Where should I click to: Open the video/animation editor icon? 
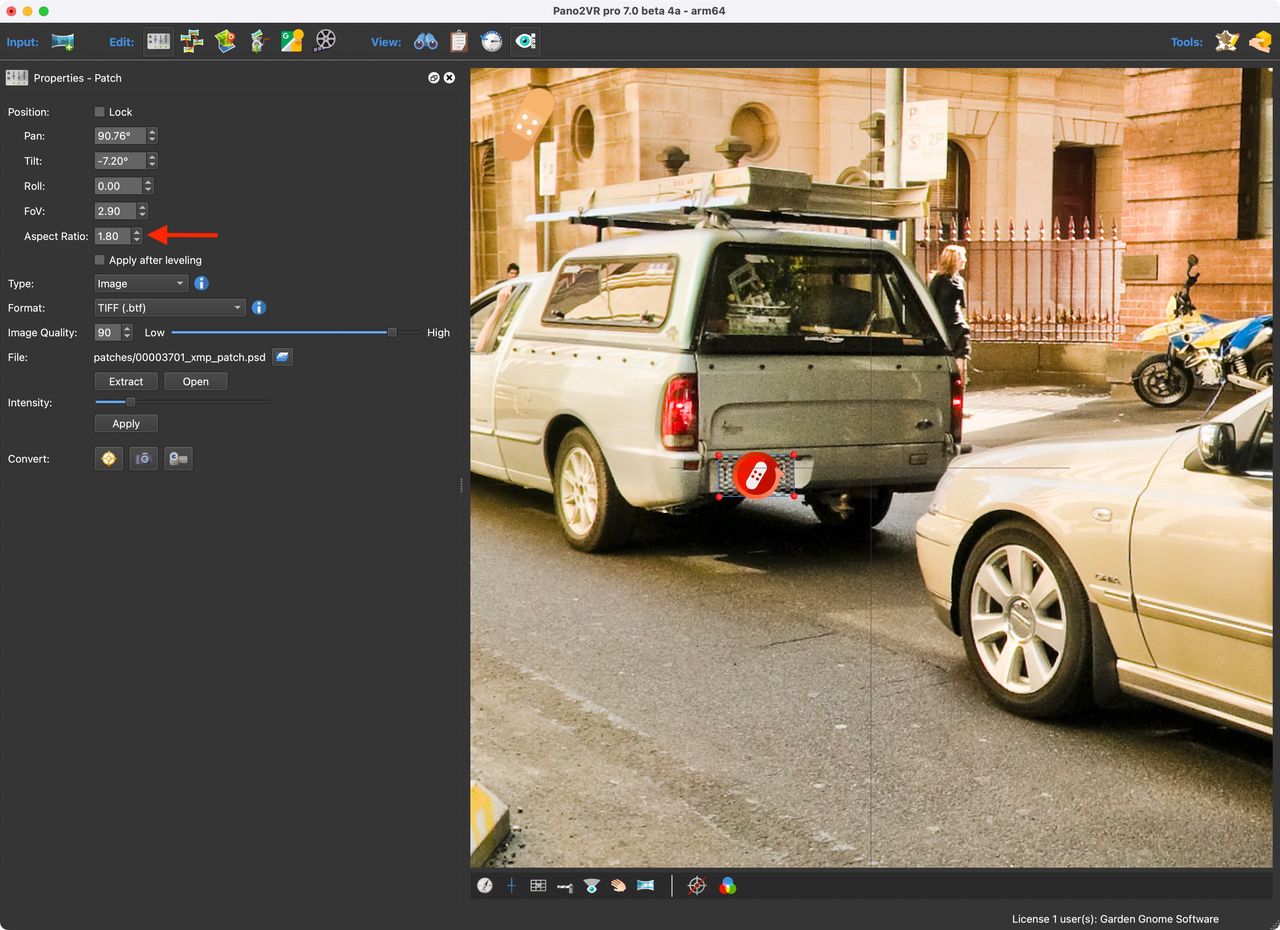324,41
